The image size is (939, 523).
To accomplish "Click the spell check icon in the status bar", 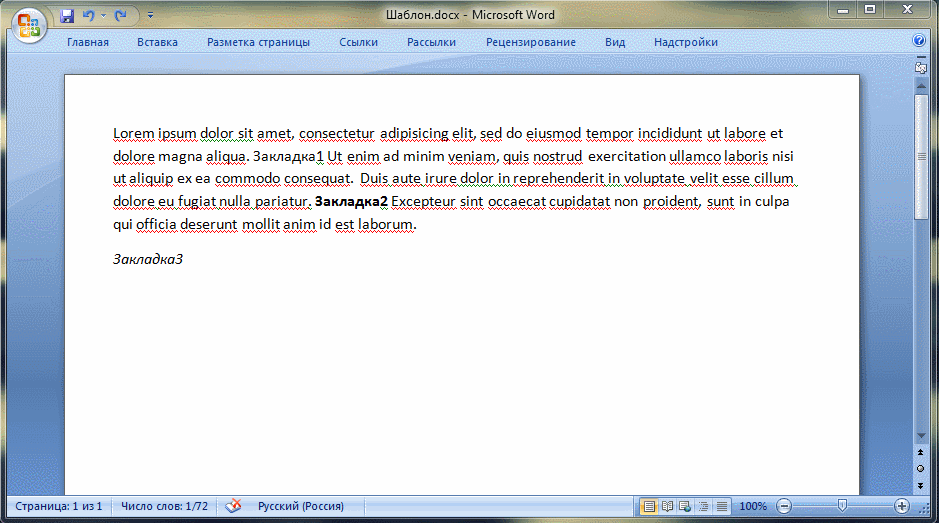I will point(232,506).
